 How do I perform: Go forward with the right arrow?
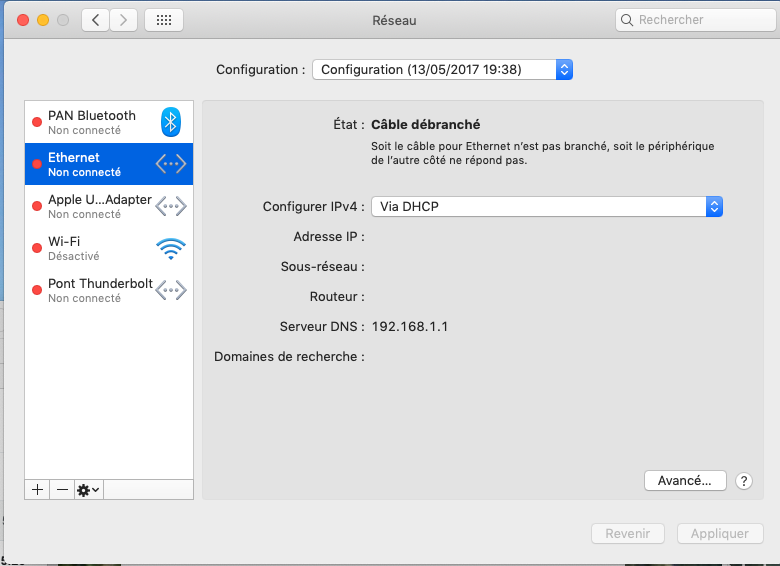124,20
